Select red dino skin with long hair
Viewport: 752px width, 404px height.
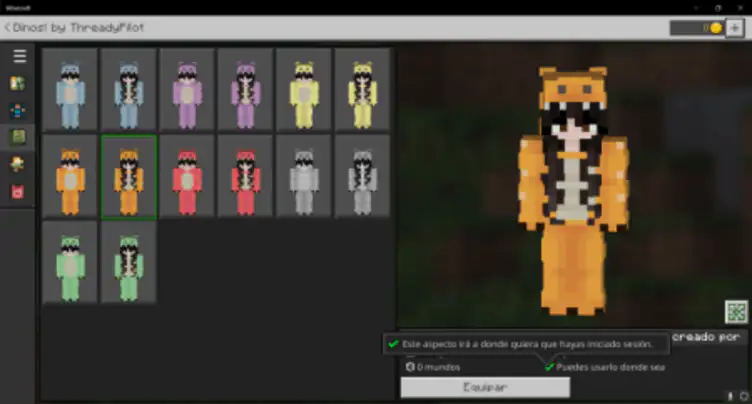(x=246, y=177)
